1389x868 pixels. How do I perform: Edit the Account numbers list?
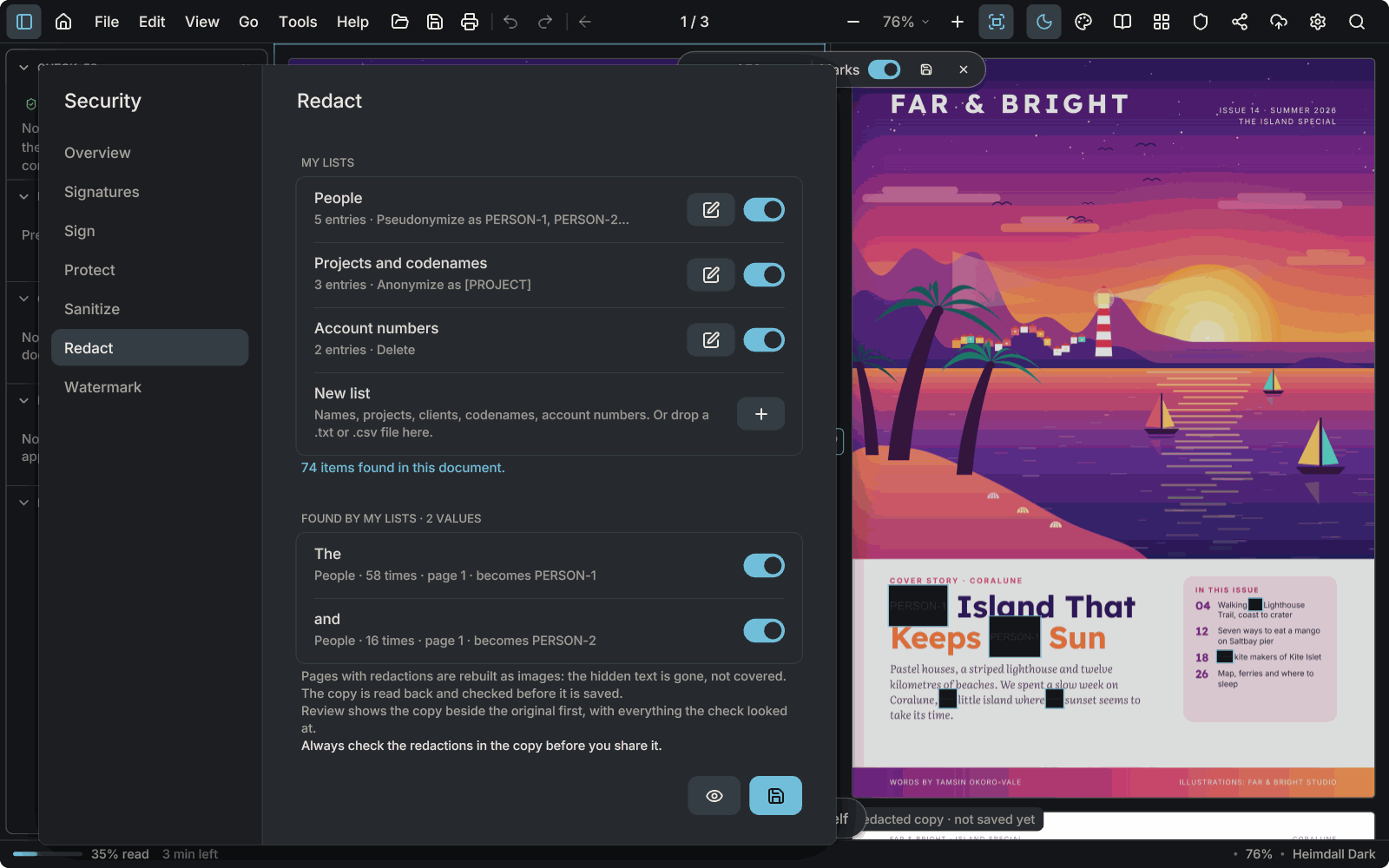pos(711,339)
